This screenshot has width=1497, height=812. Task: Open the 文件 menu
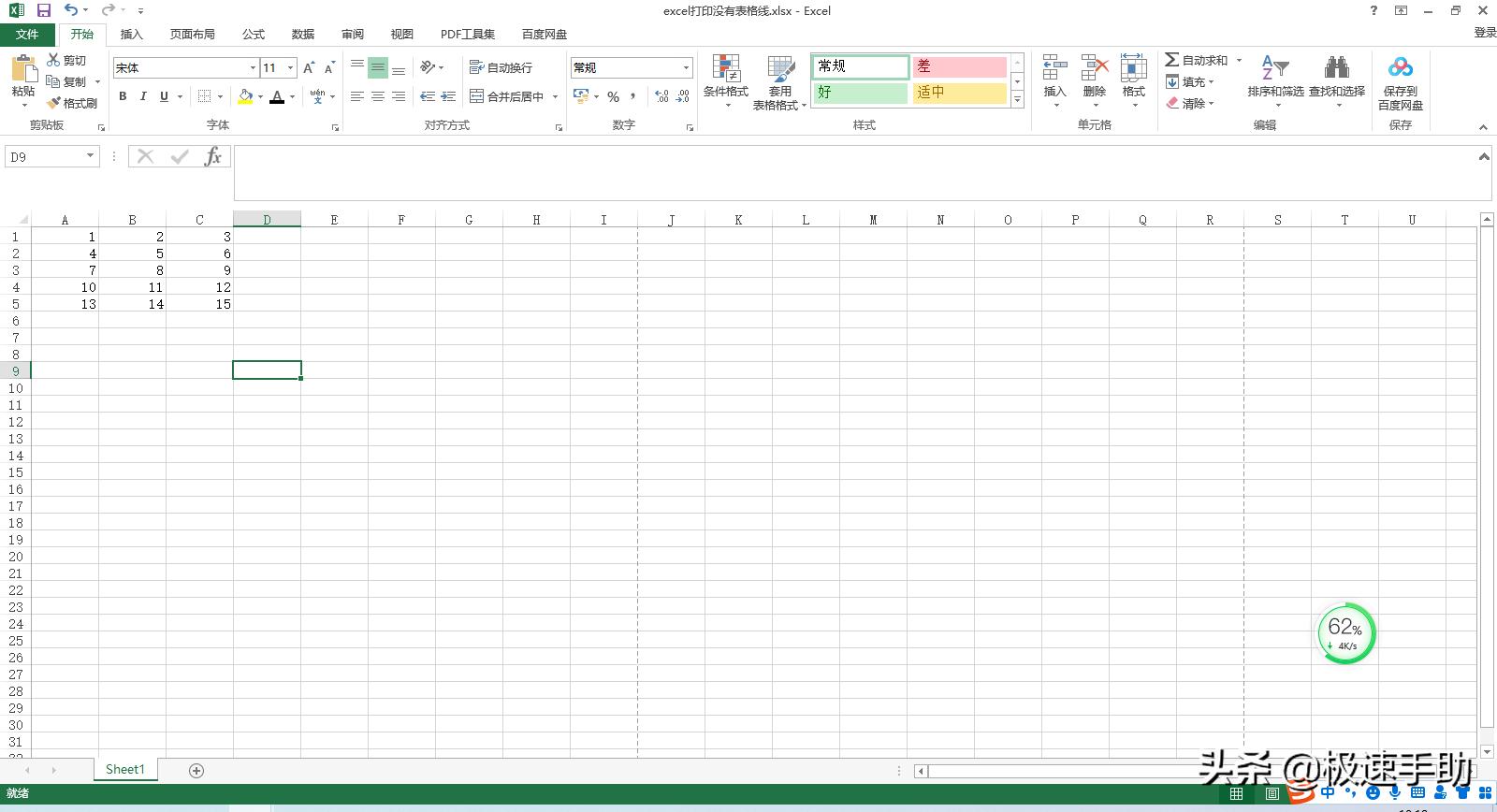click(x=27, y=34)
